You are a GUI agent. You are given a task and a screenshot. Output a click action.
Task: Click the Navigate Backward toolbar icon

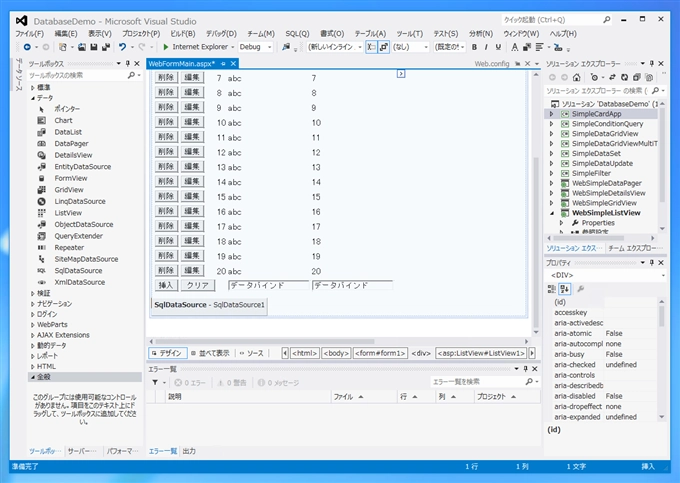pos(27,47)
